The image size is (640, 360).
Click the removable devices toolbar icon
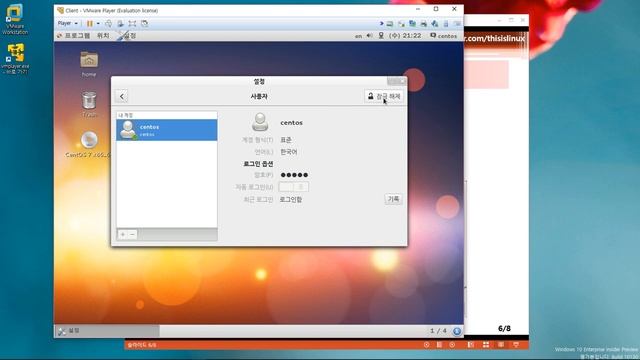(120, 24)
